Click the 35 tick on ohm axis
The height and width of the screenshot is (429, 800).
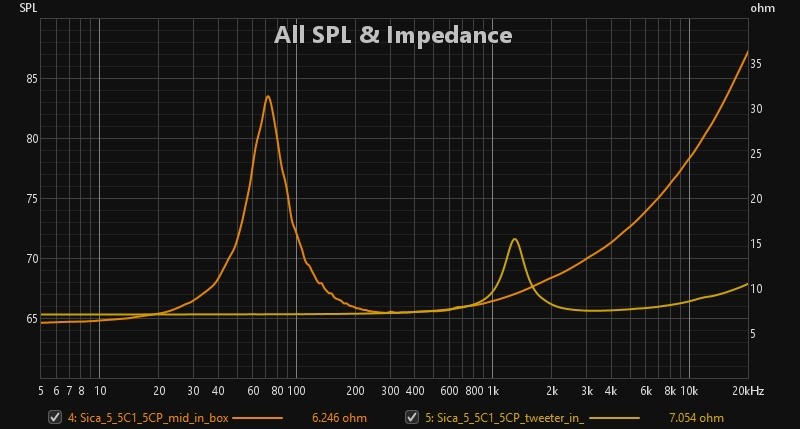click(756, 64)
